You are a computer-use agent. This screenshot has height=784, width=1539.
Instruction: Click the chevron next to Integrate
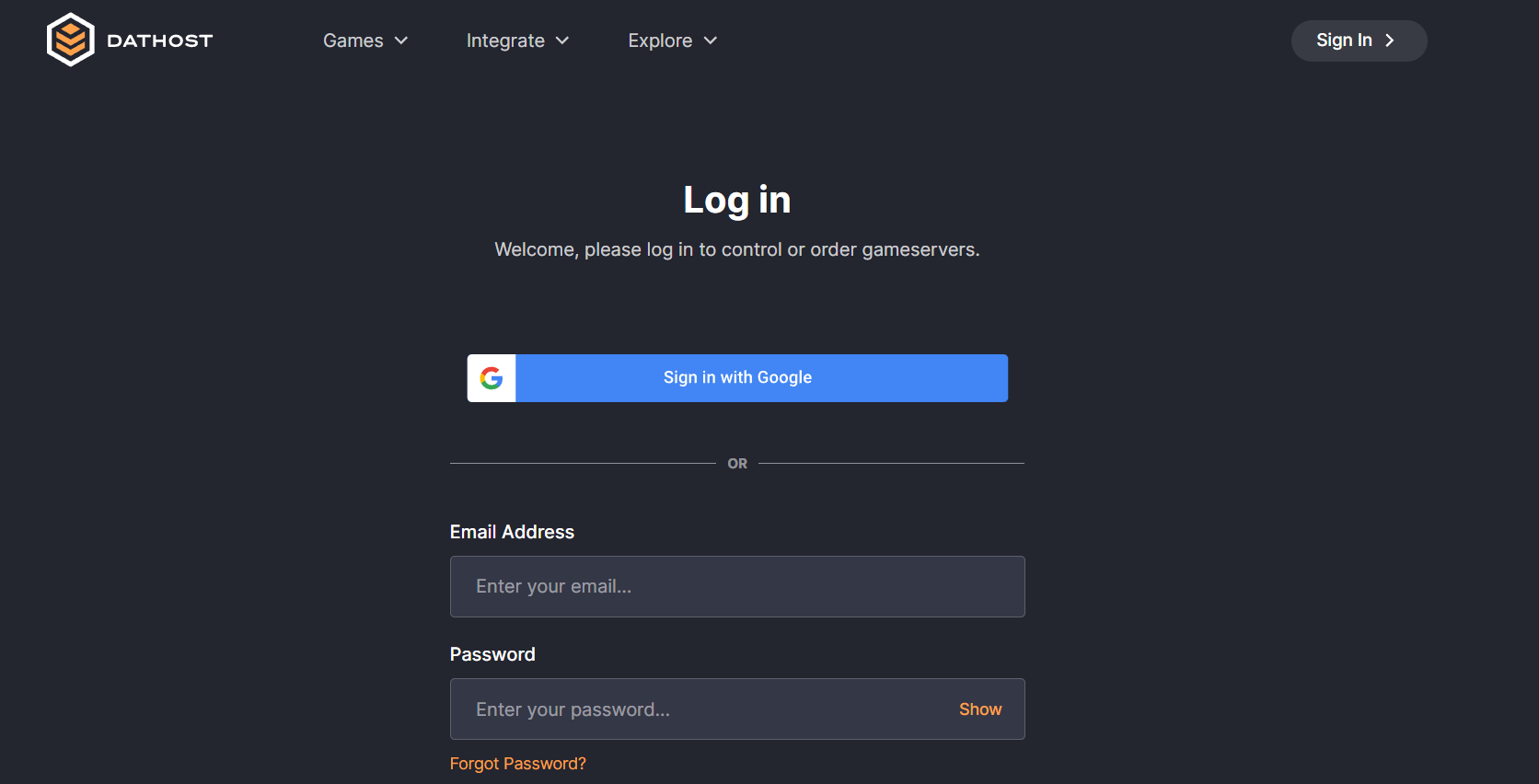click(561, 40)
